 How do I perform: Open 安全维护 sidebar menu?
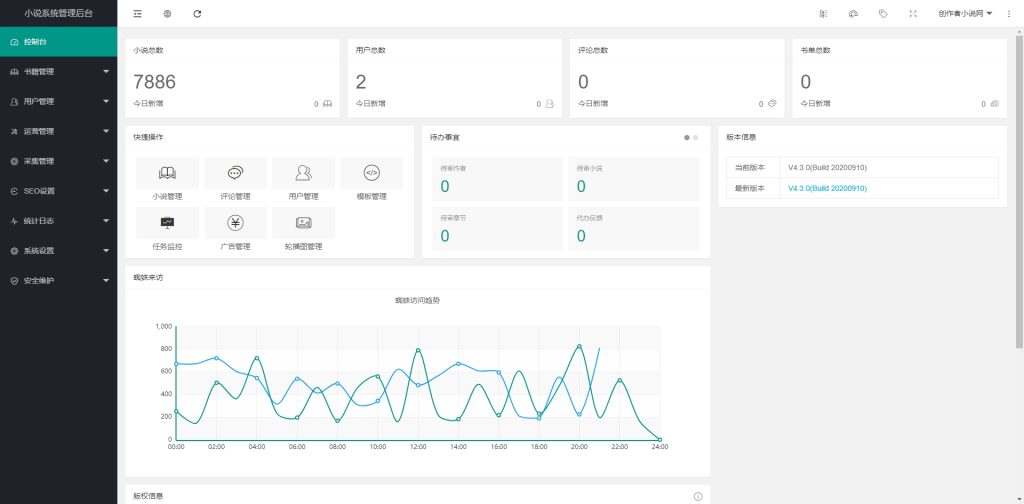click(59, 281)
